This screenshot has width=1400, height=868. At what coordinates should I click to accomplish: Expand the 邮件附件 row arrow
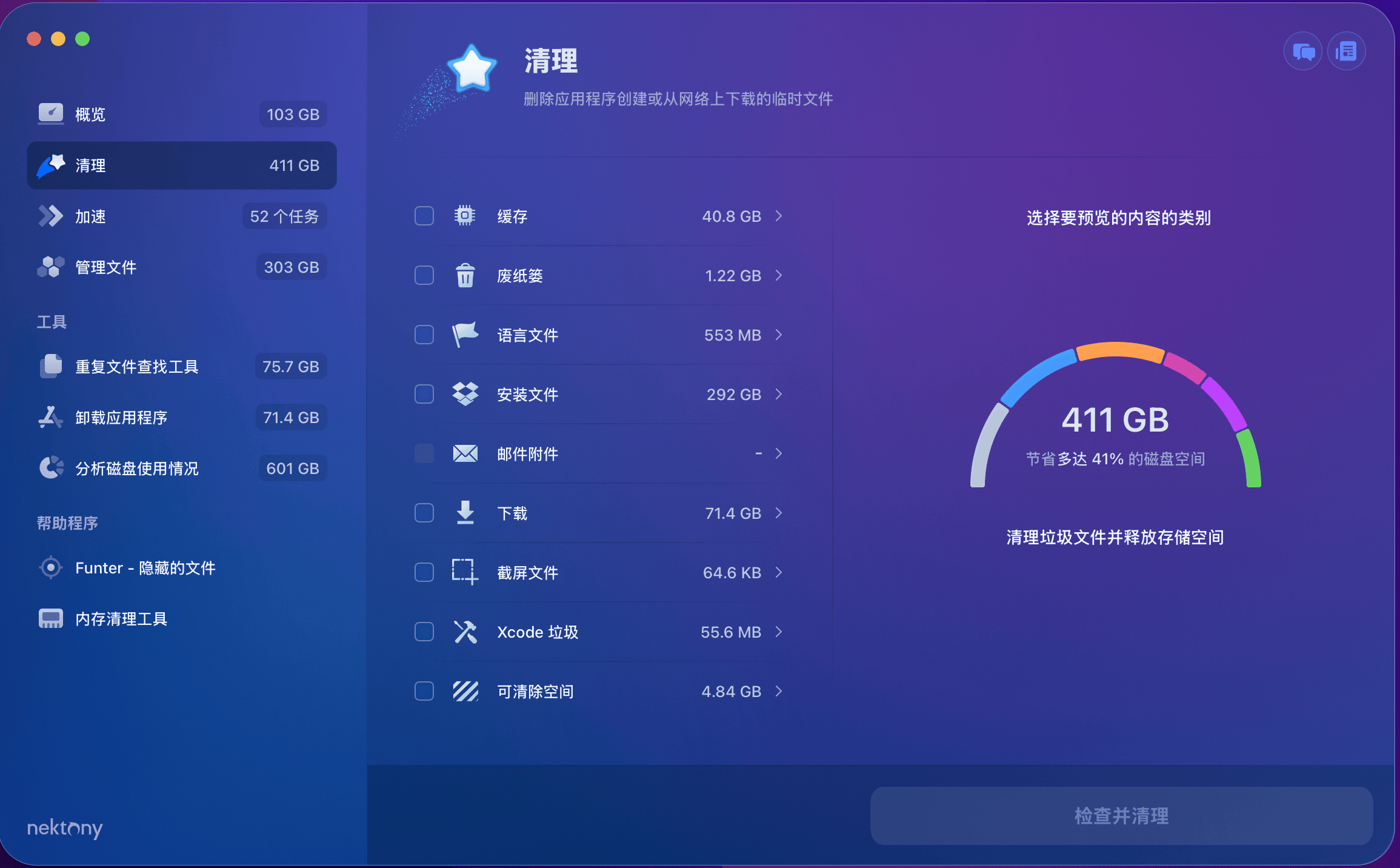[779, 454]
